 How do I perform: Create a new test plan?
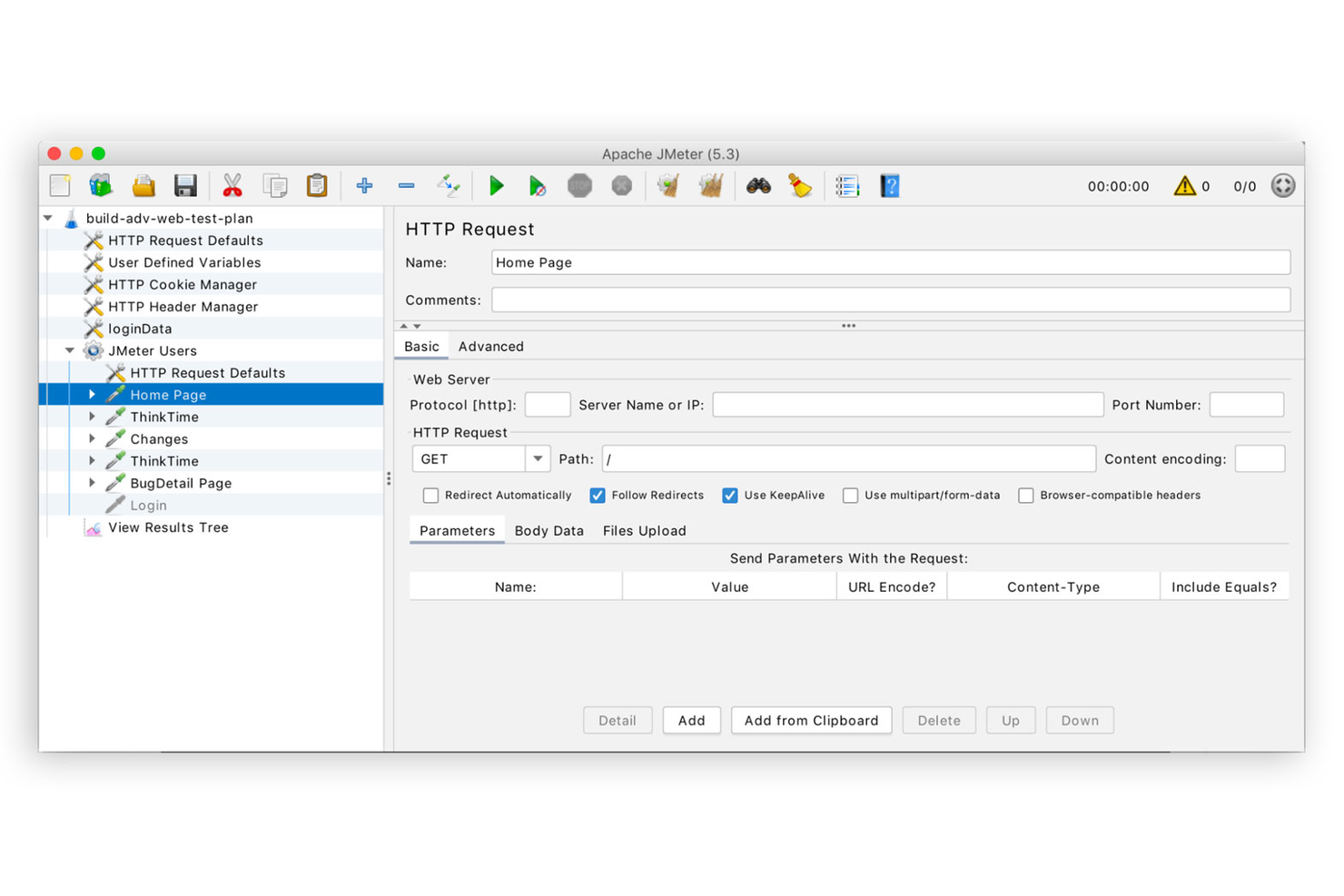pyautogui.click(x=59, y=185)
